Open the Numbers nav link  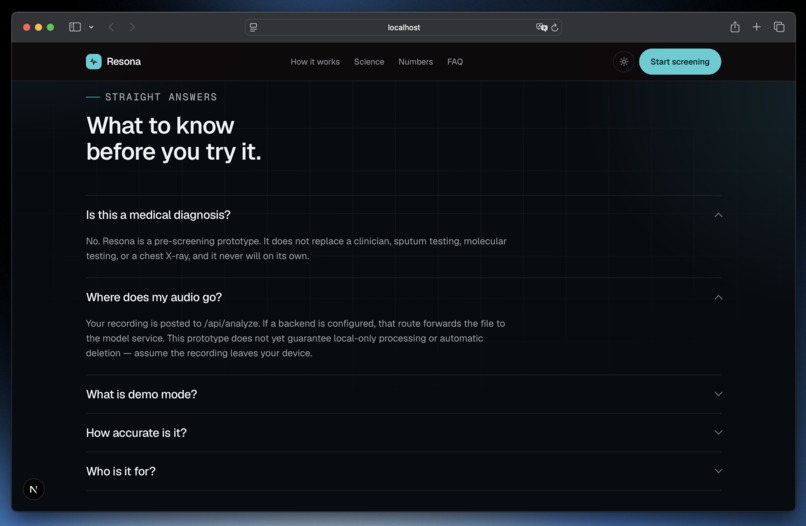point(415,62)
